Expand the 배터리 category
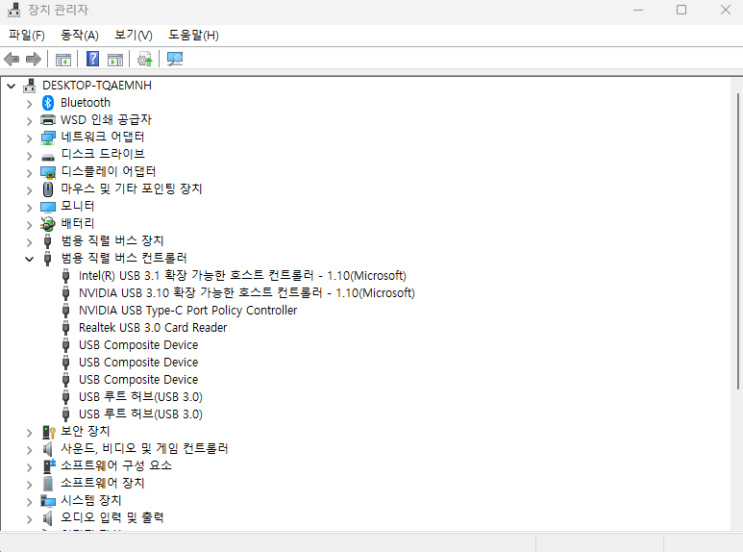 click(29, 225)
